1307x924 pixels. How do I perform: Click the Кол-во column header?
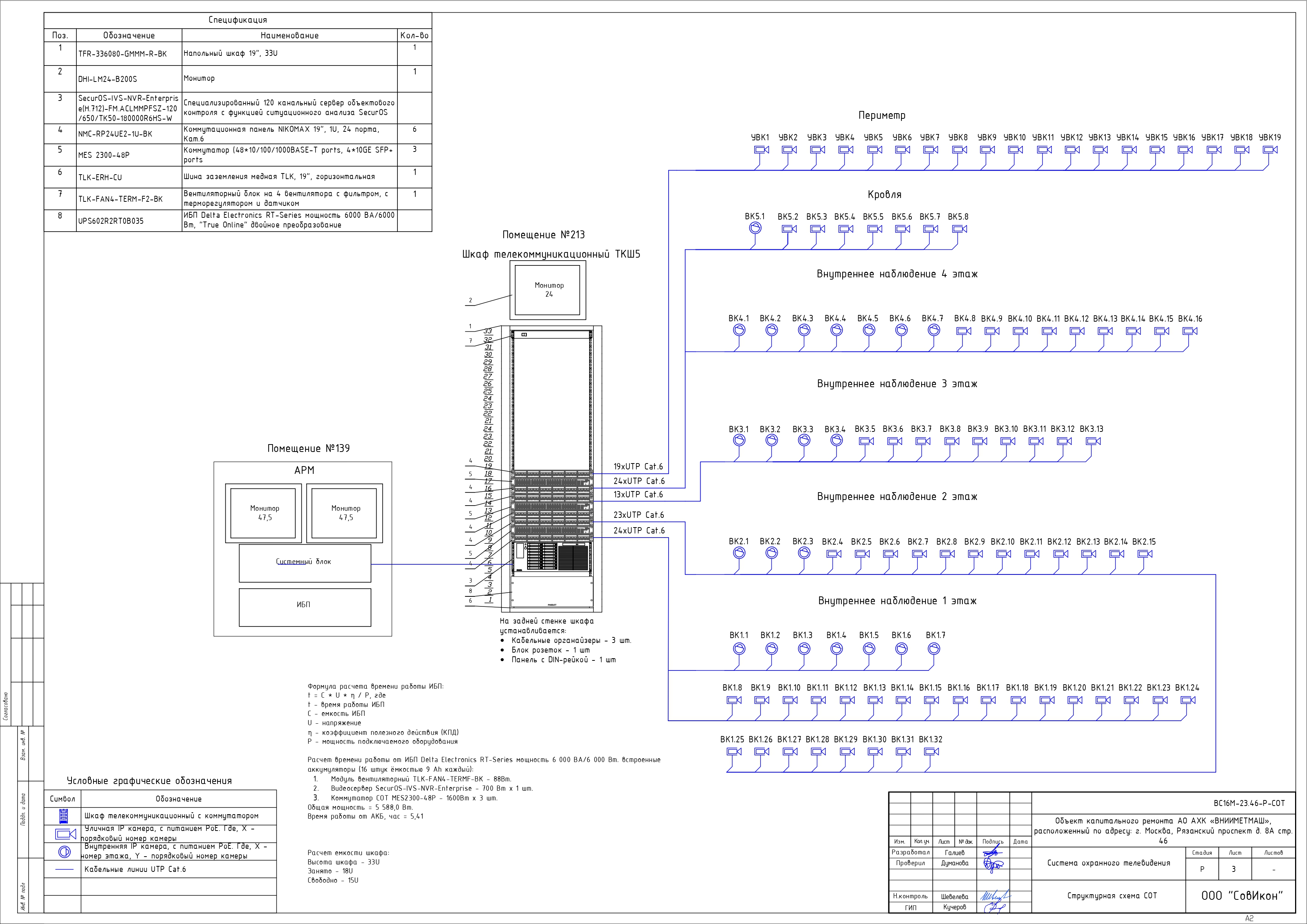pyautogui.click(x=415, y=35)
